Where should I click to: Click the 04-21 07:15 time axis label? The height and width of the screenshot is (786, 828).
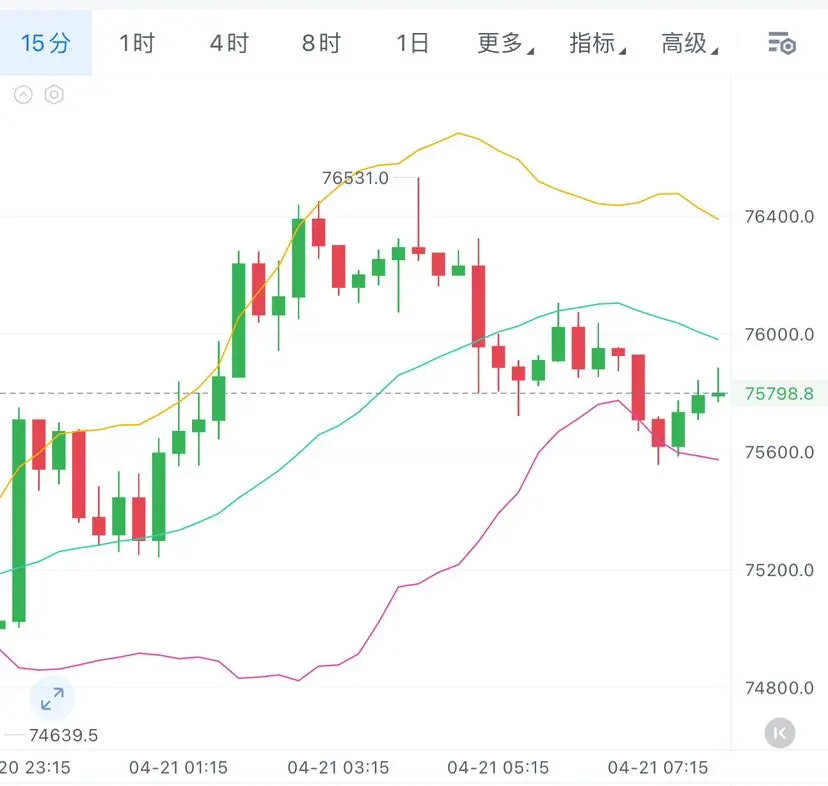[x=658, y=768]
